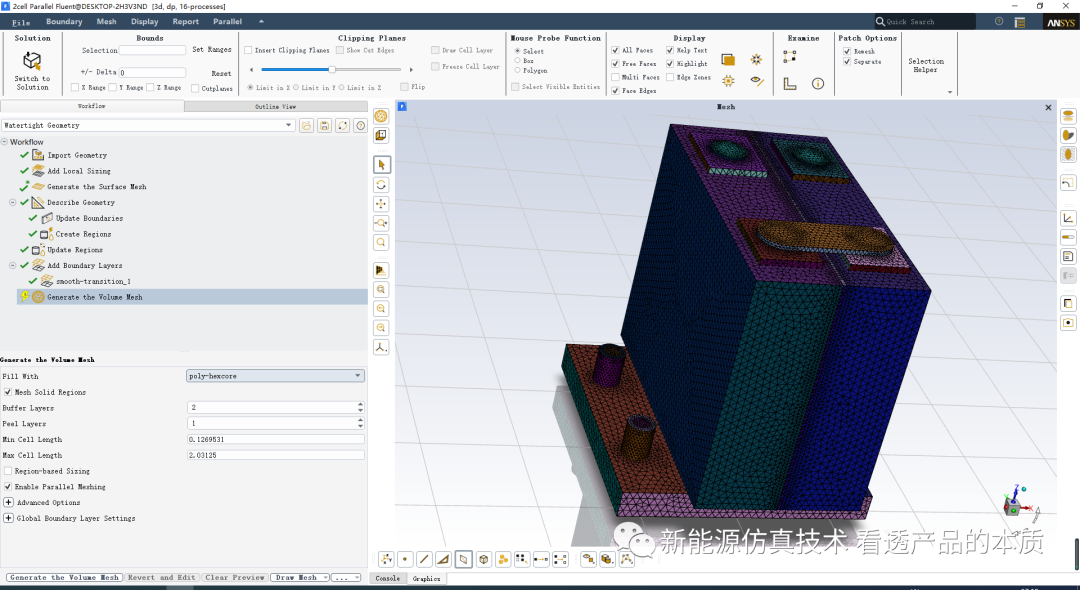Switch to the Outline View tab
Image resolution: width=1080 pixels, height=590 pixels.
[x=275, y=106]
